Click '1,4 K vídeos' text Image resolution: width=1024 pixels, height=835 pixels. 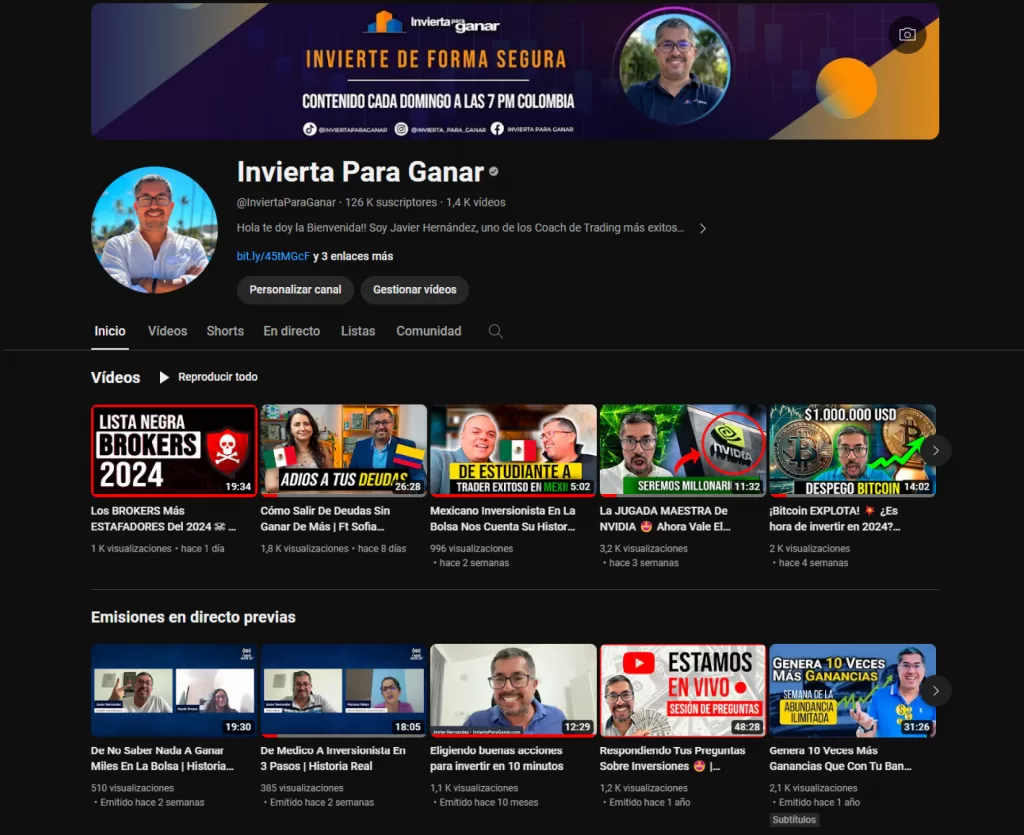point(476,202)
